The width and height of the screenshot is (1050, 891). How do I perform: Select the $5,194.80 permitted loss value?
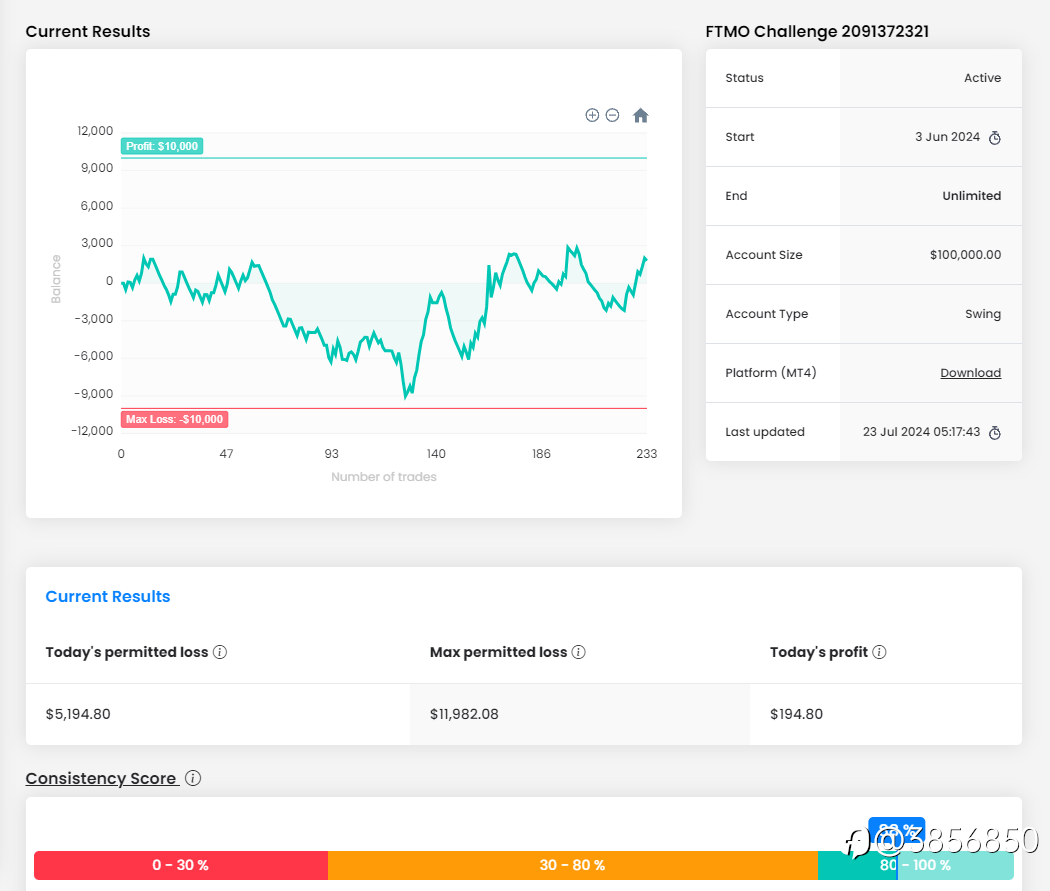click(x=78, y=714)
